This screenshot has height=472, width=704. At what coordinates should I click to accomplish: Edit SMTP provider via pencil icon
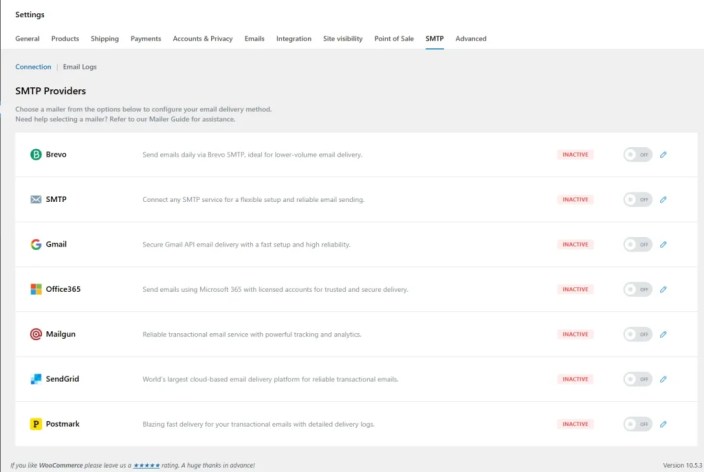tap(663, 199)
